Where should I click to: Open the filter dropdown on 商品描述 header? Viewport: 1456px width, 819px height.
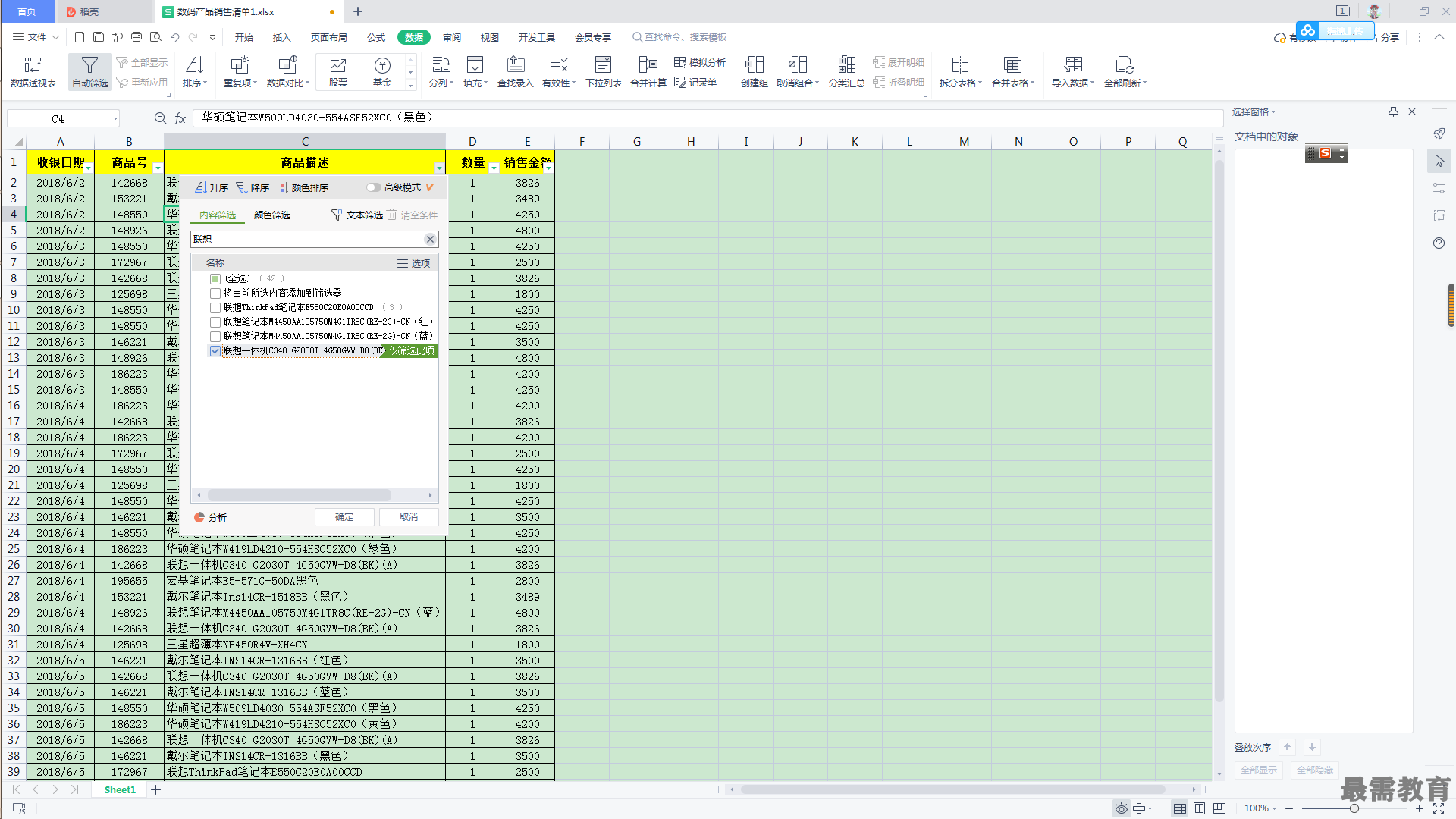pos(439,168)
